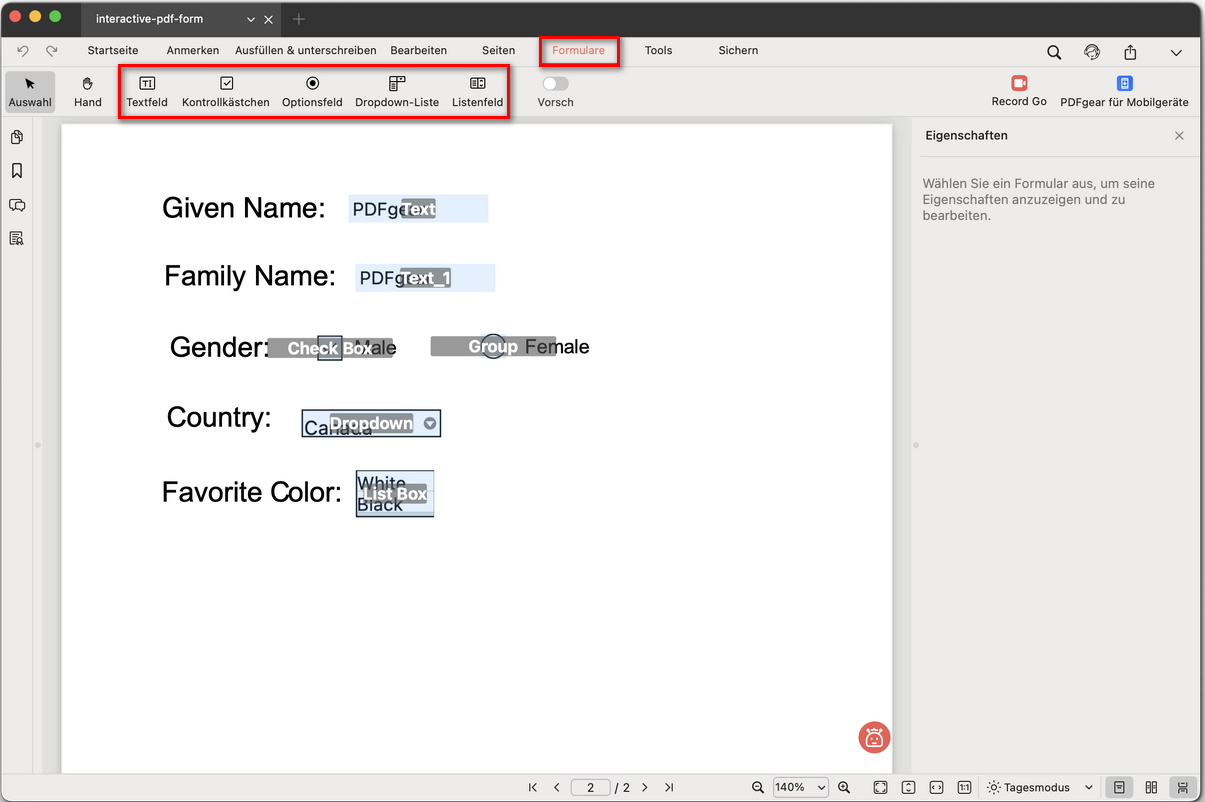This screenshot has height=802, width=1205.
Task: Click the page number input field
Action: pyautogui.click(x=590, y=787)
